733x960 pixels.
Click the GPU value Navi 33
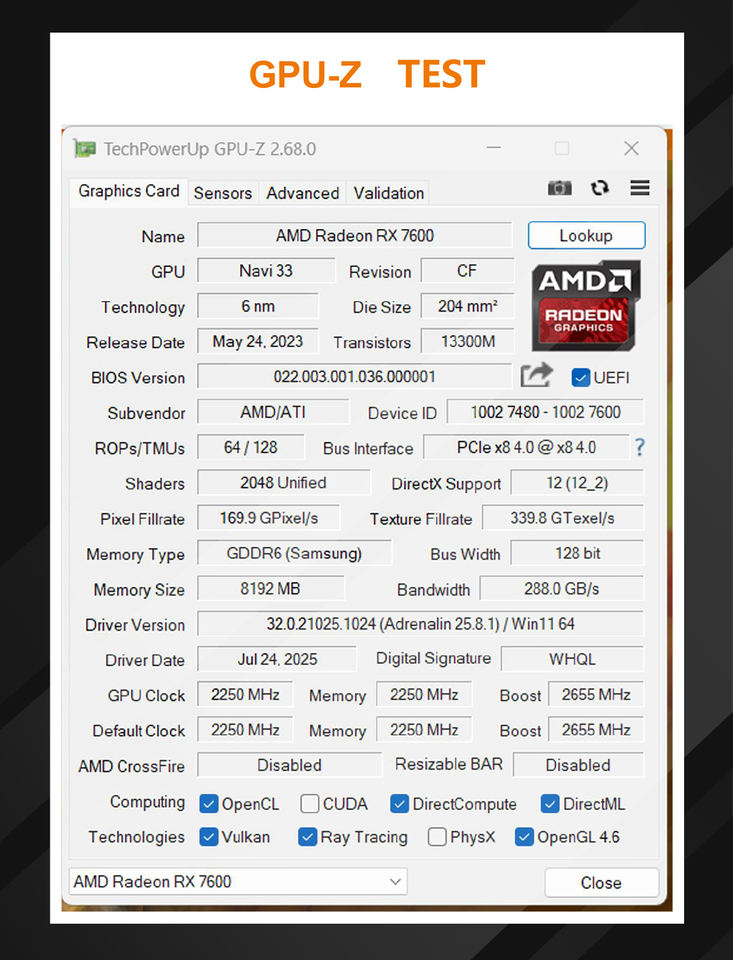coord(266,271)
